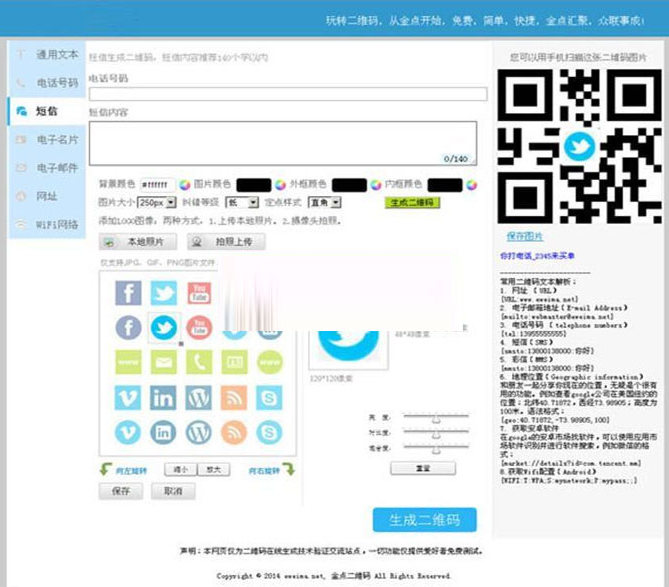Click the 缩小 zoom-out button
This screenshot has height=587, width=669.
[x=180, y=470]
